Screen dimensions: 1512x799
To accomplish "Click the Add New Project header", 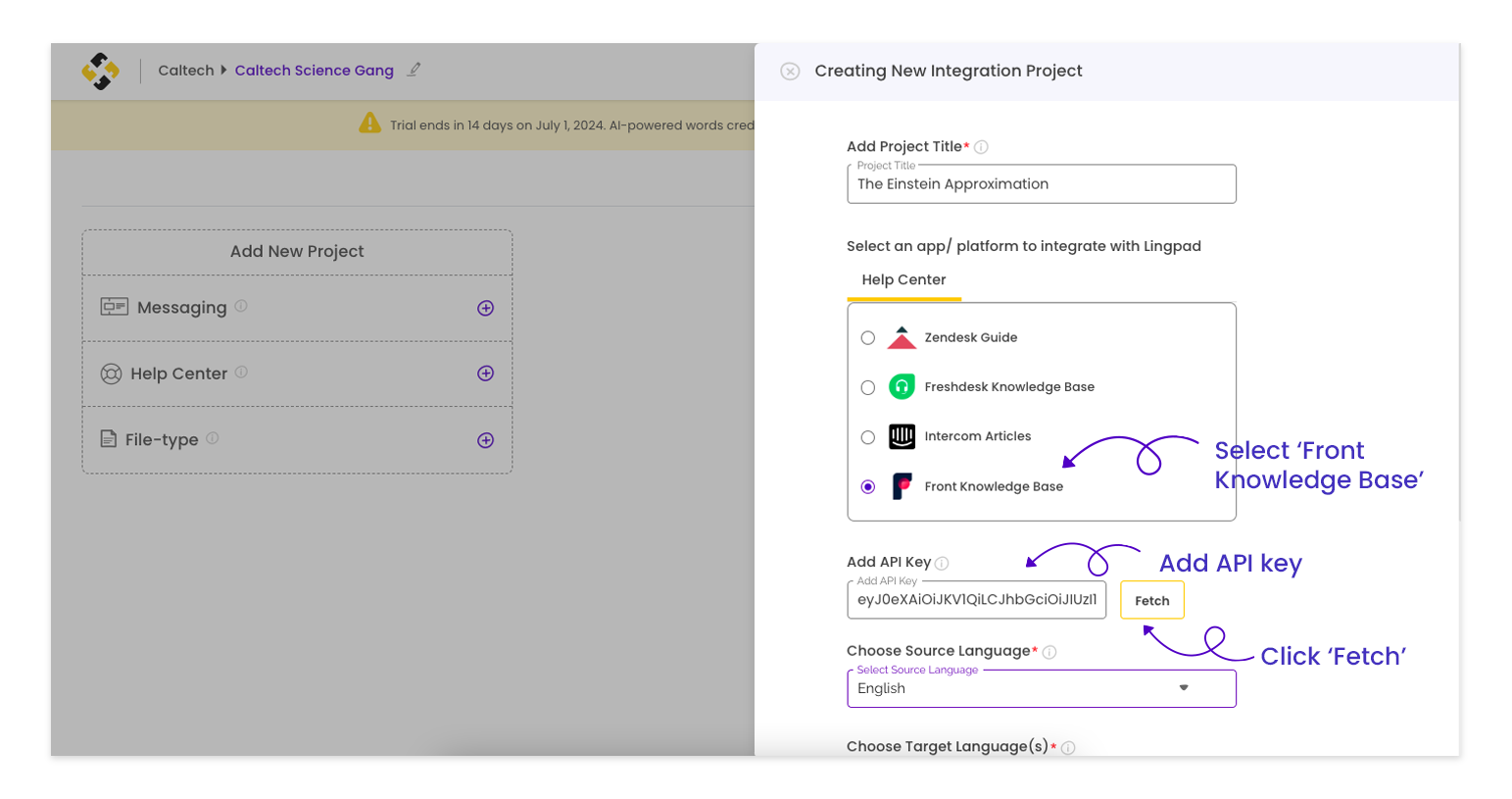I will click(297, 252).
